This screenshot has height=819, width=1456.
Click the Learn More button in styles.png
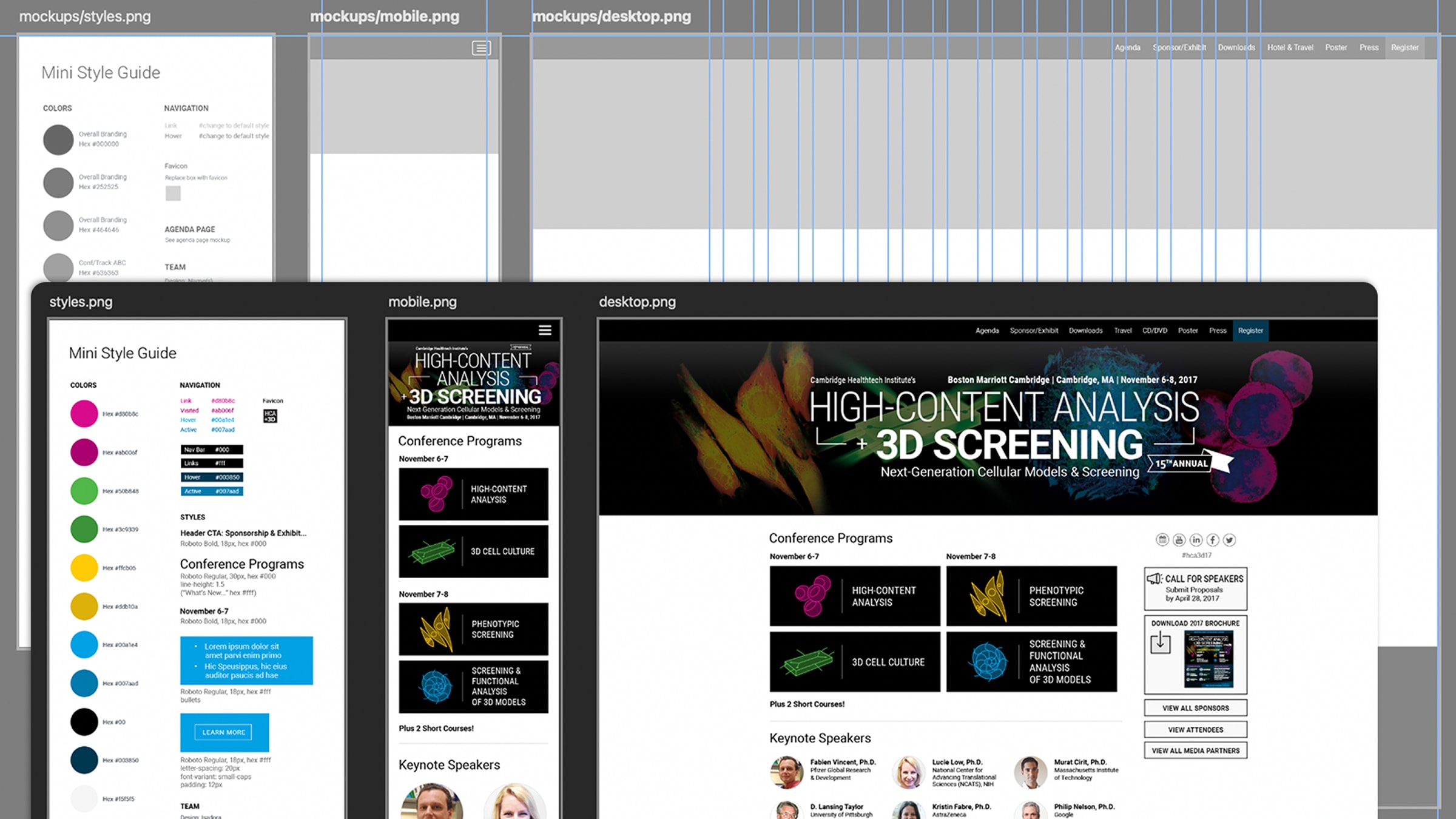click(223, 732)
